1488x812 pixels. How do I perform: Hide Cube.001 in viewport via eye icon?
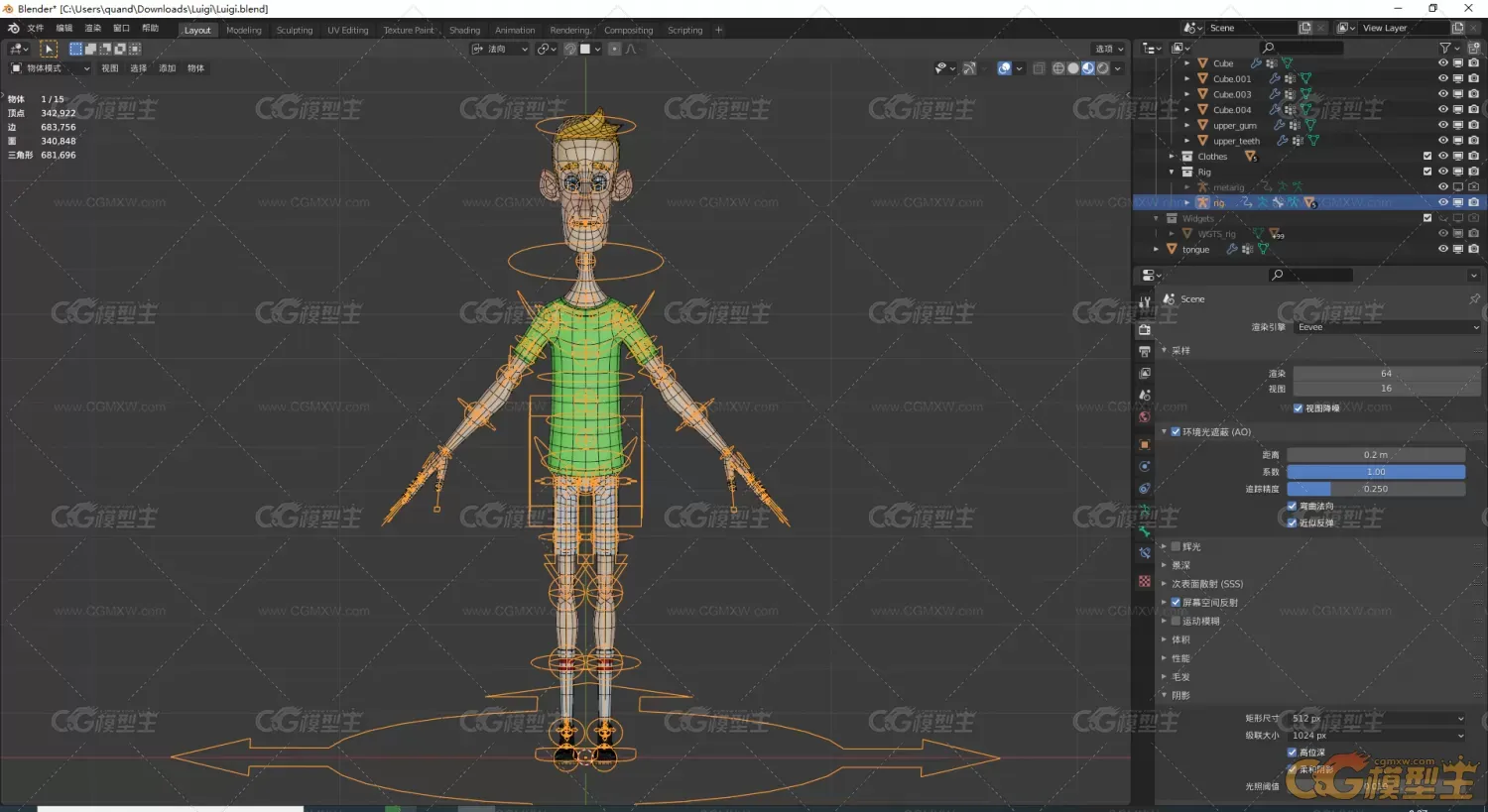(x=1443, y=78)
